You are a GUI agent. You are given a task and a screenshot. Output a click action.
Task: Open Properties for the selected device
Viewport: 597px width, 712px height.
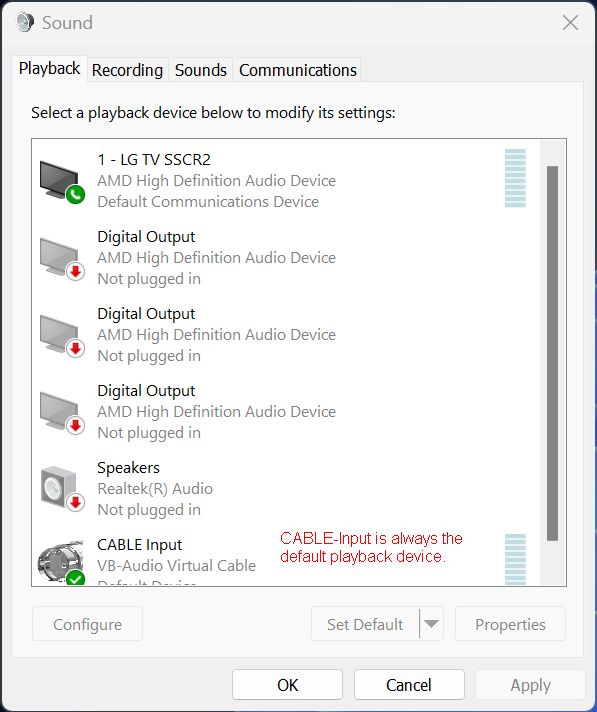510,624
